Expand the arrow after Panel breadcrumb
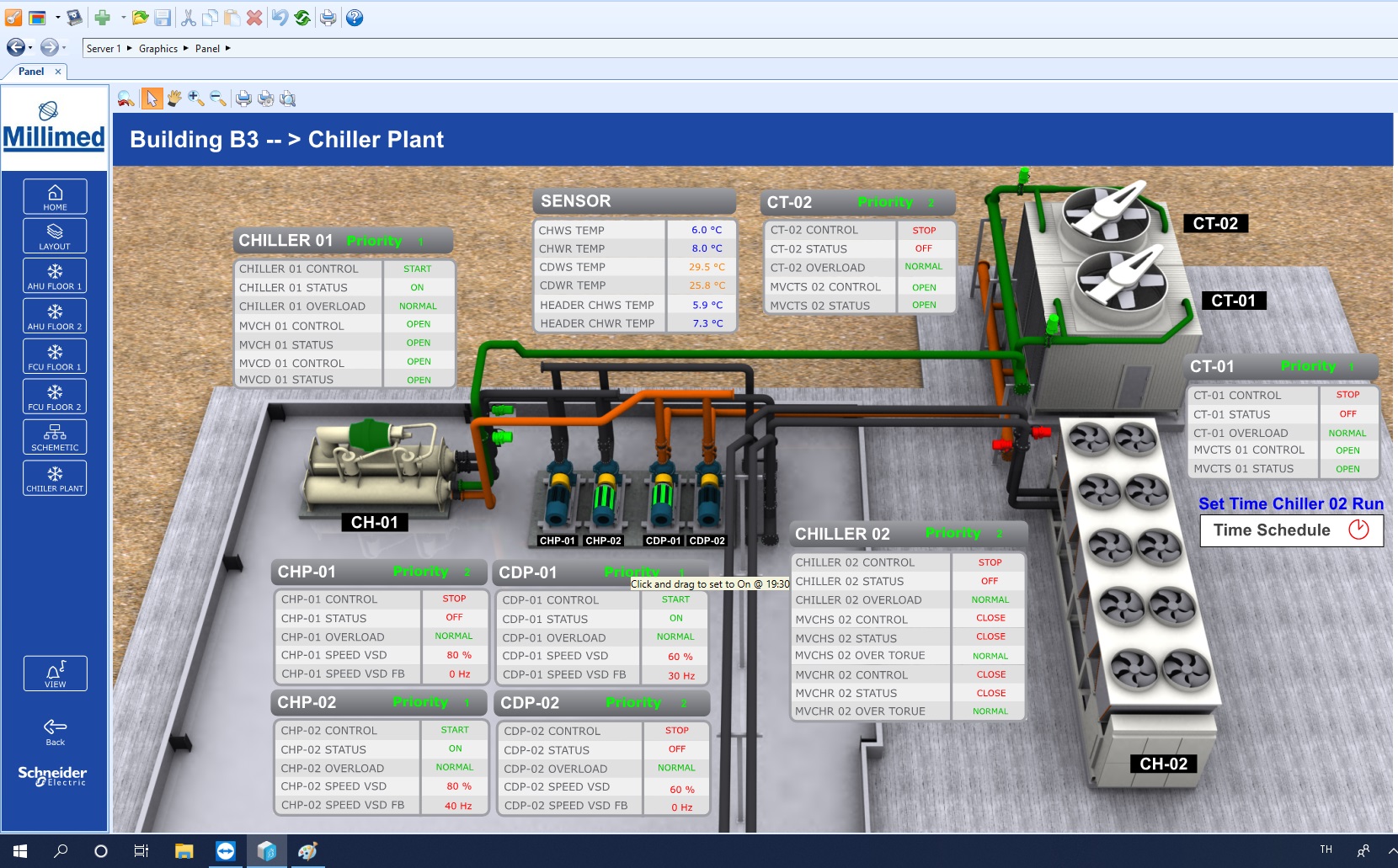1398x868 pixels. pos(227,48)
